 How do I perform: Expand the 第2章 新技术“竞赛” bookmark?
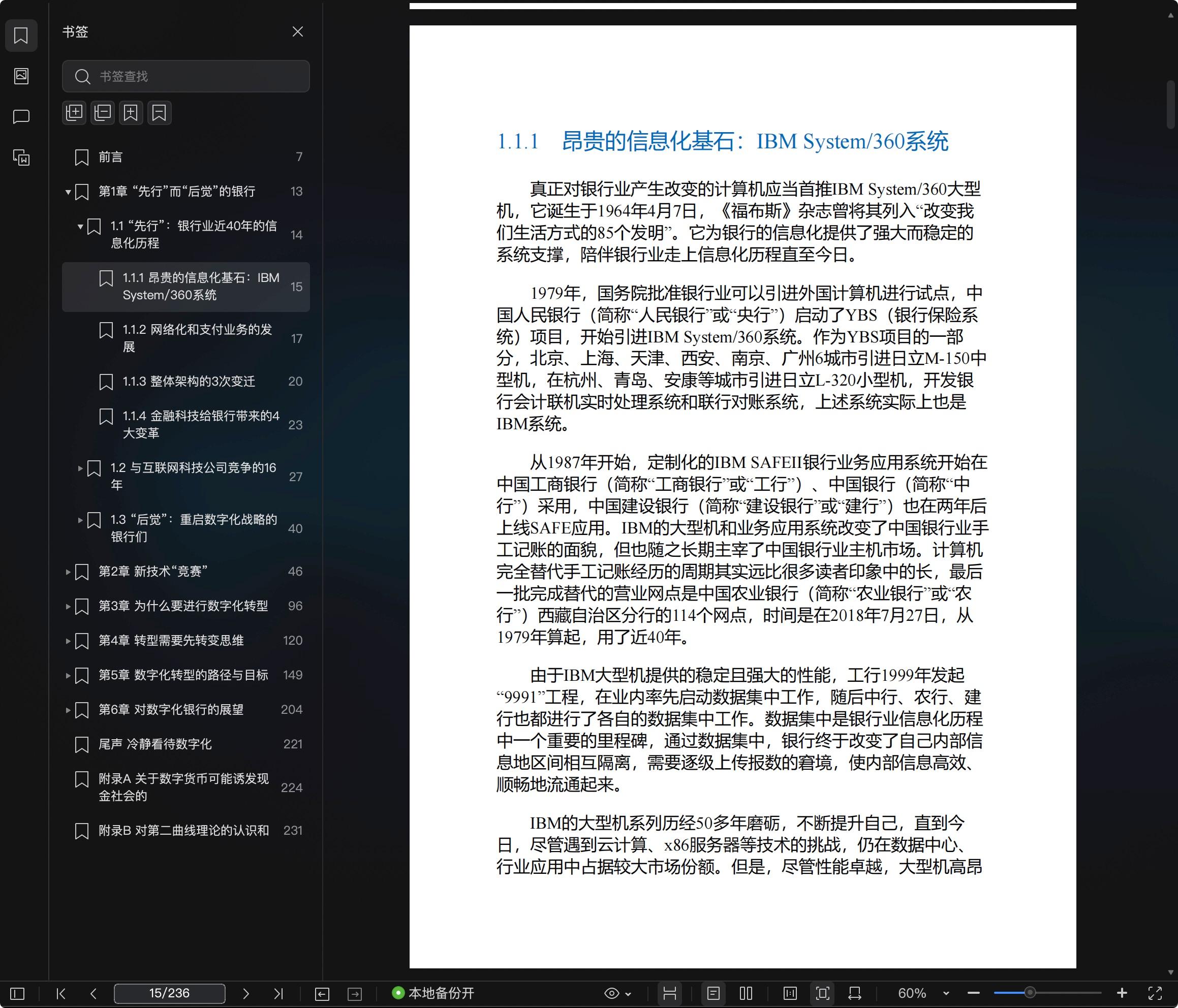[x=68, y=572]
